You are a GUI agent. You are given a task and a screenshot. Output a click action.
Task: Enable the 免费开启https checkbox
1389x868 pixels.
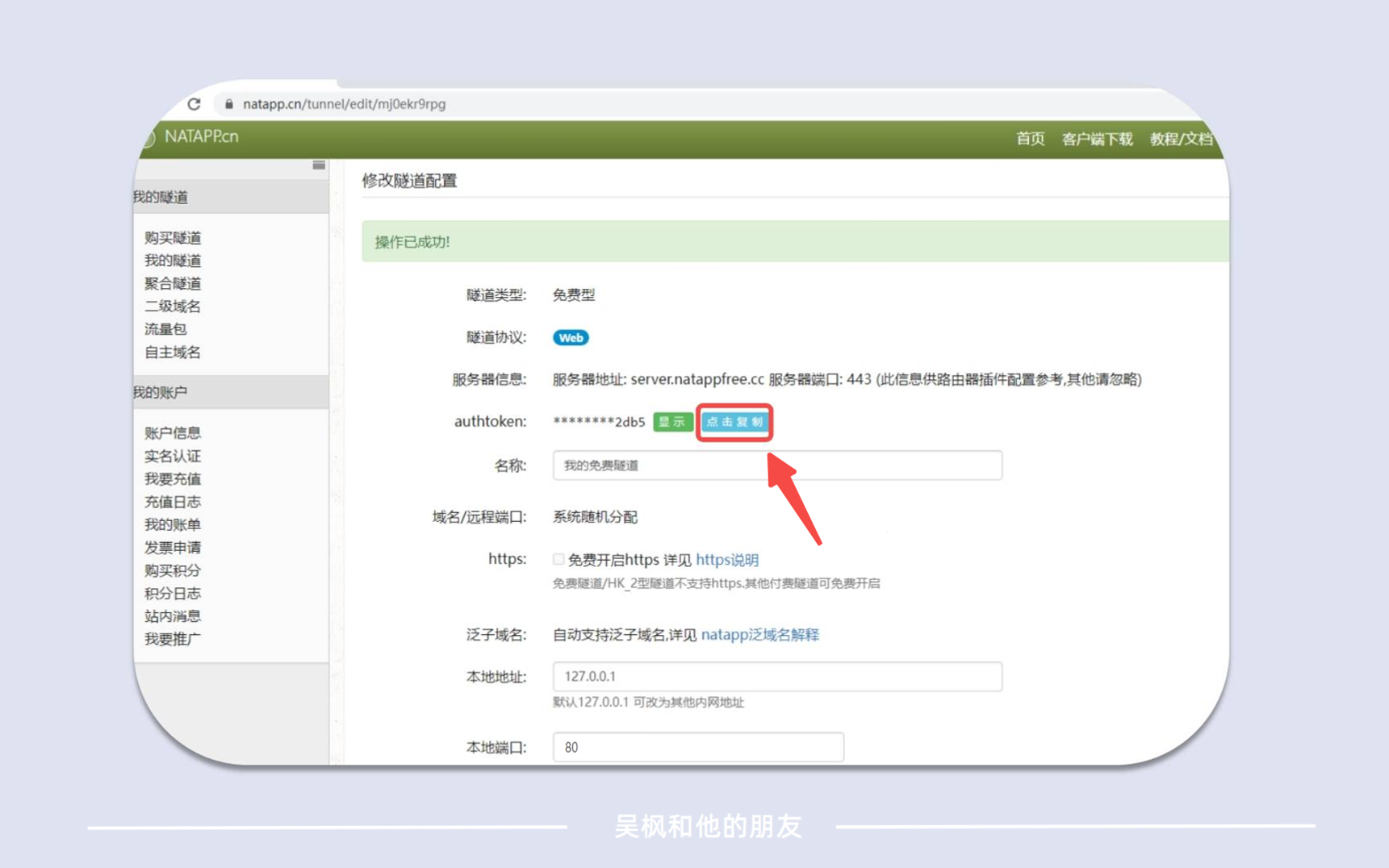click(559, 559)
